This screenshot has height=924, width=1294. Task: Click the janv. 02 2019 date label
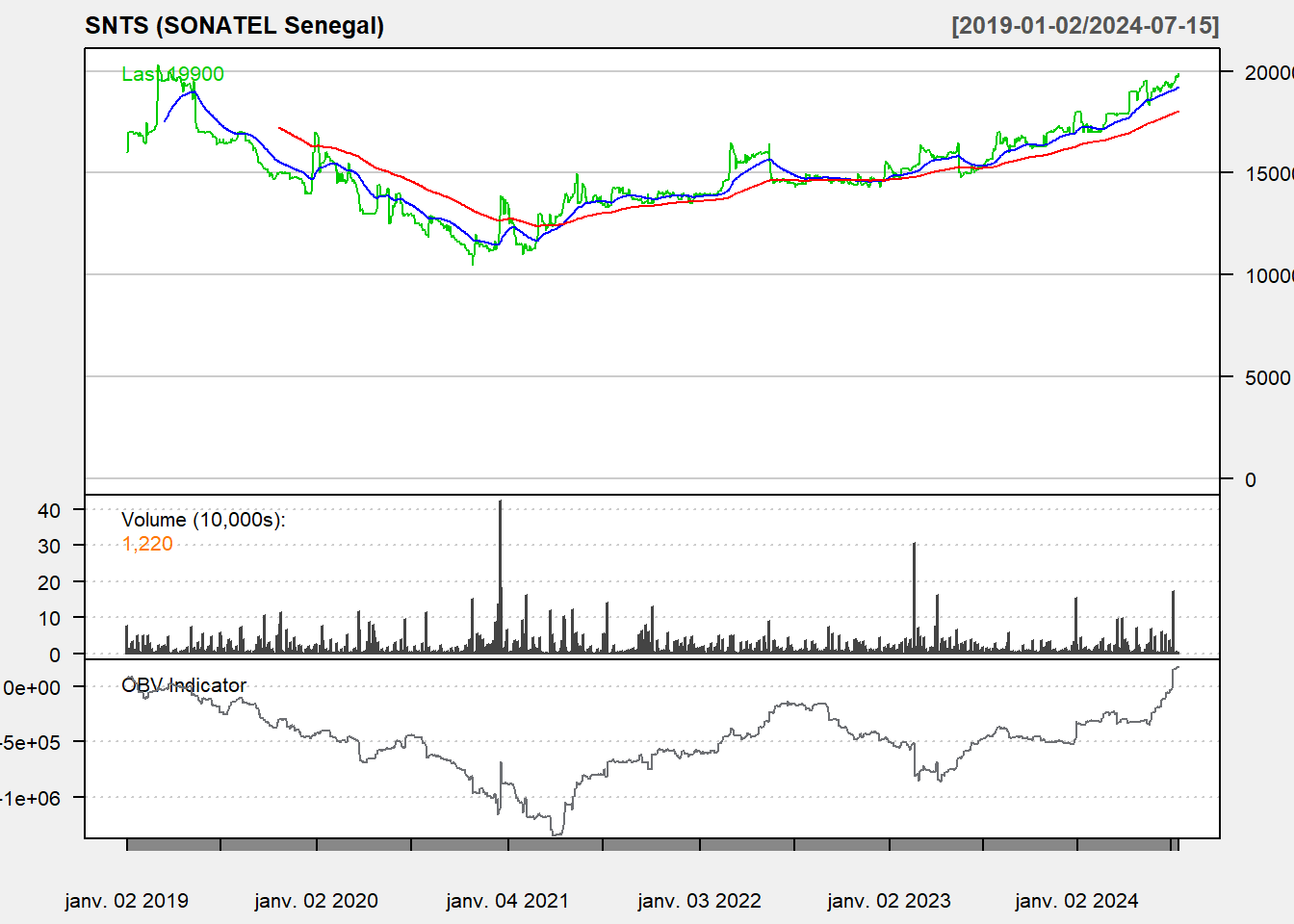126,901
